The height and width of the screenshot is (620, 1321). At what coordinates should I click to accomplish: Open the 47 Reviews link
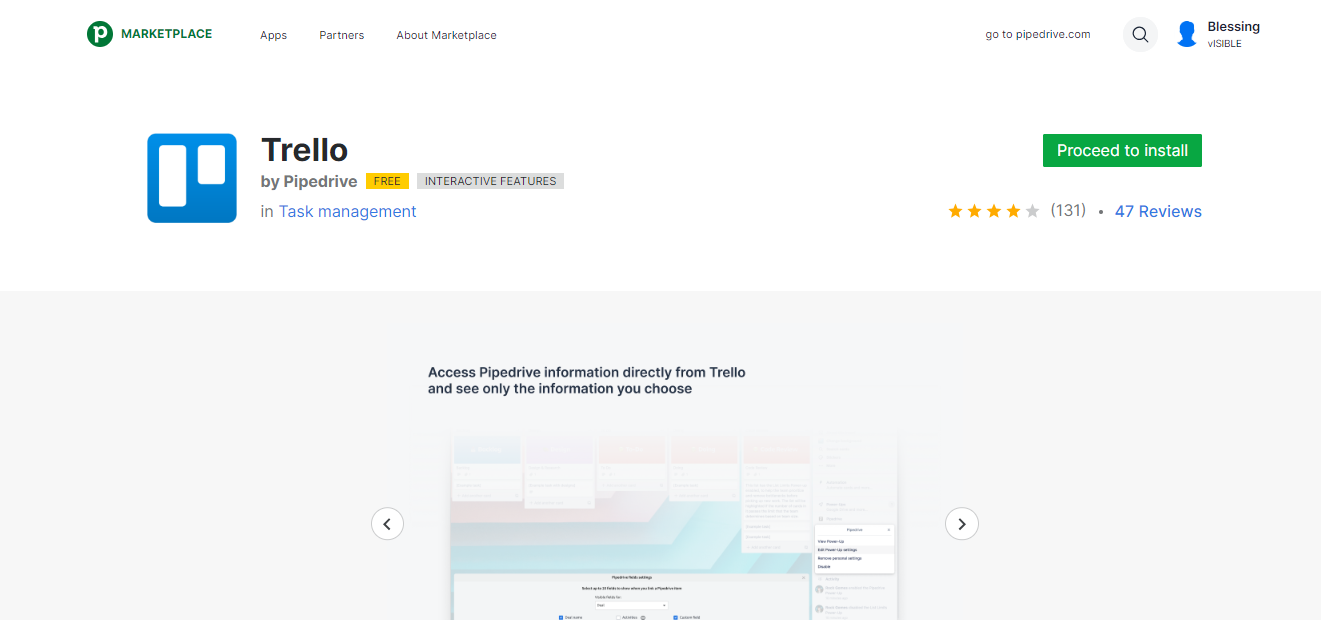pyautogui.click(x=1158, y=211)
